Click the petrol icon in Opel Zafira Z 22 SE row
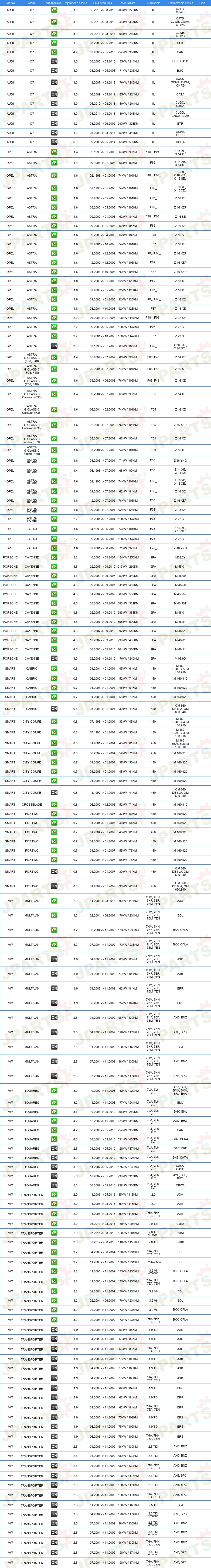This screenshot has height=1568, width=211. (x=54, y=539)
